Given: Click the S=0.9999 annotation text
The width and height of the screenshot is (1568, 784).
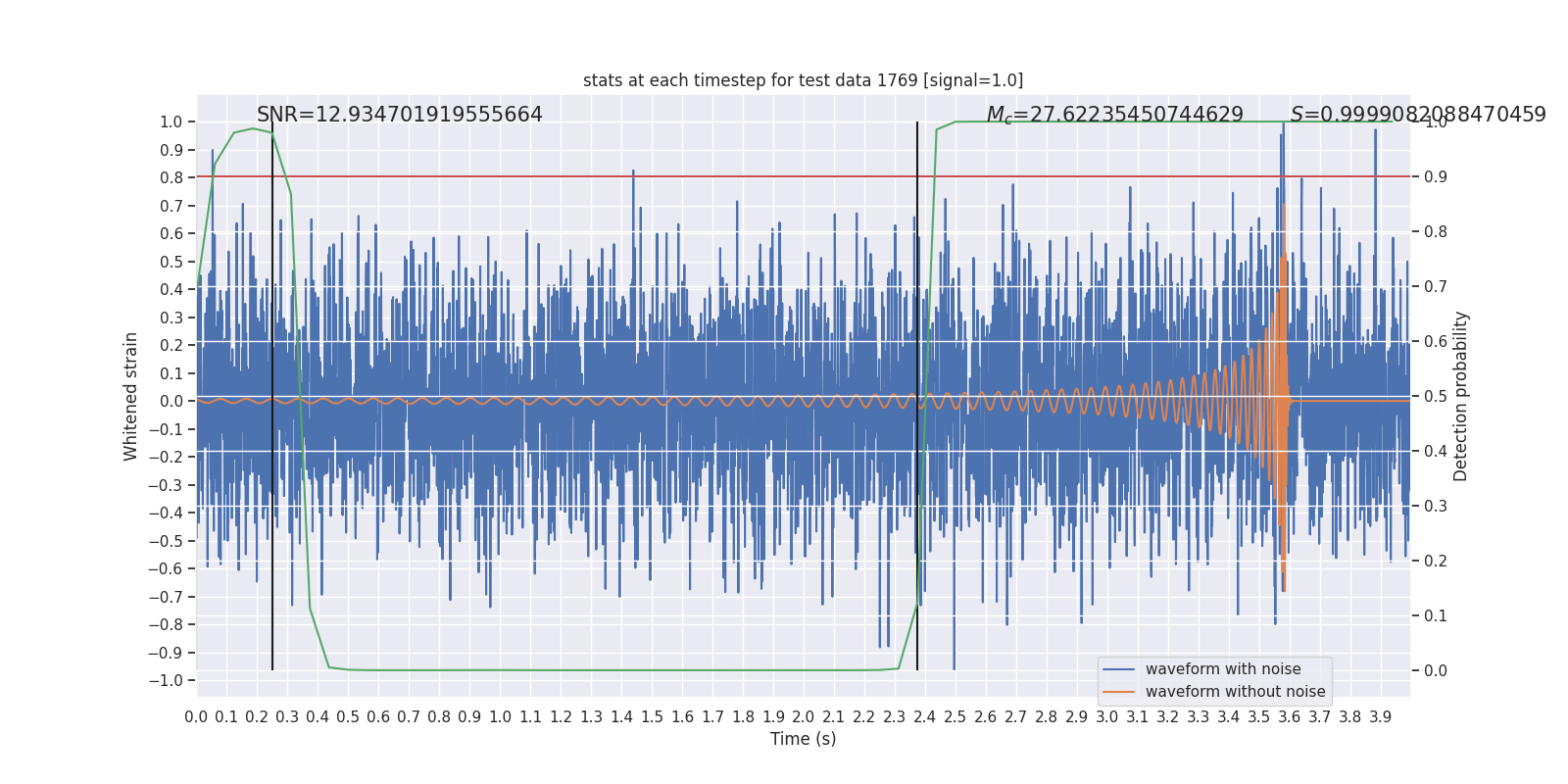Looking at the screenshot, I should point(1417,115).
